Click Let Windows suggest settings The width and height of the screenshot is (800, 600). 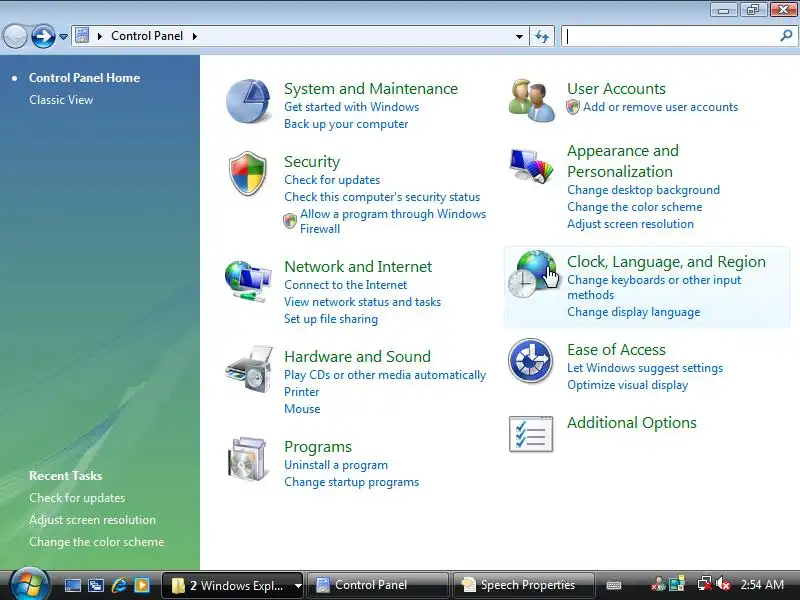coord(645,368)
